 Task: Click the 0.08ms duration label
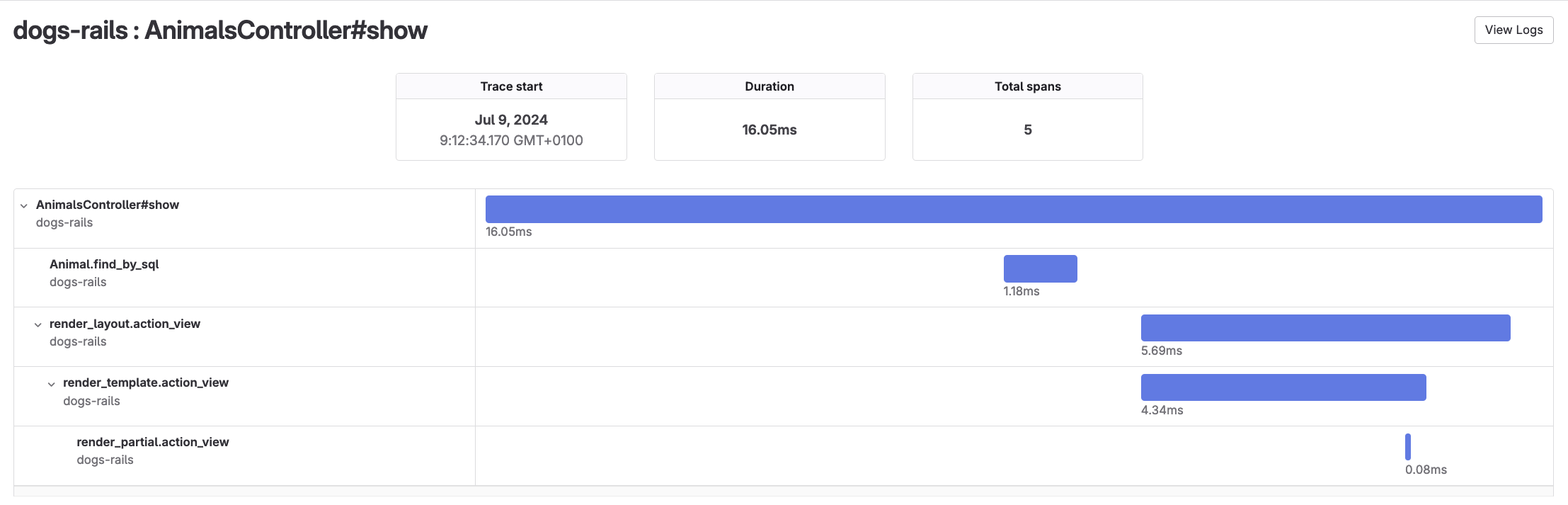click(1426, 470)
